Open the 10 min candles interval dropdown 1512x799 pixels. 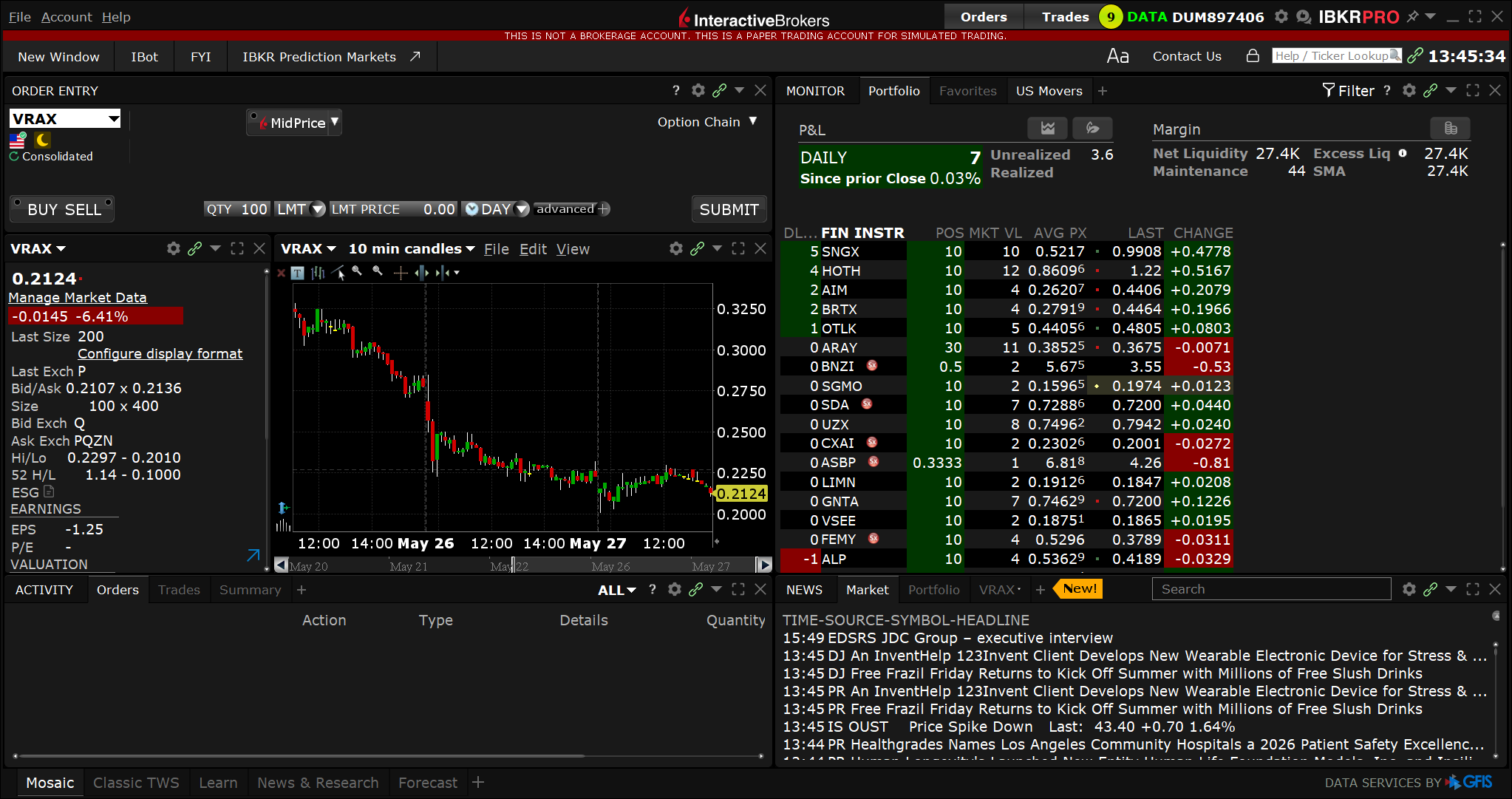click(x=412, y=249)
